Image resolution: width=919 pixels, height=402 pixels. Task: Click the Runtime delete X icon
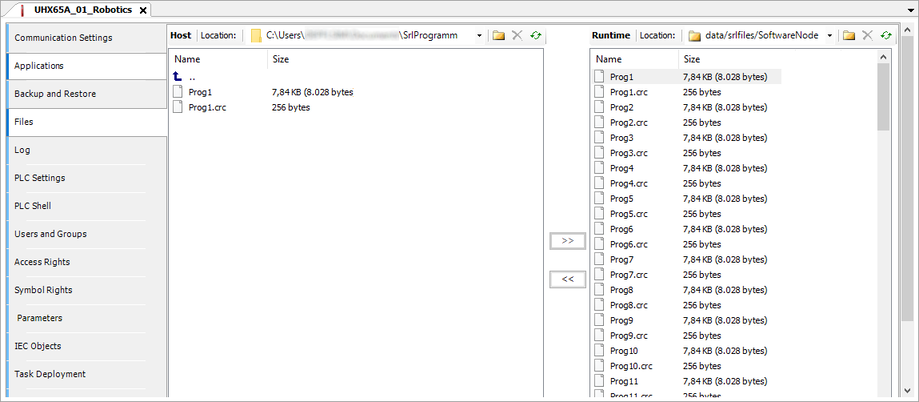point(867,36)
